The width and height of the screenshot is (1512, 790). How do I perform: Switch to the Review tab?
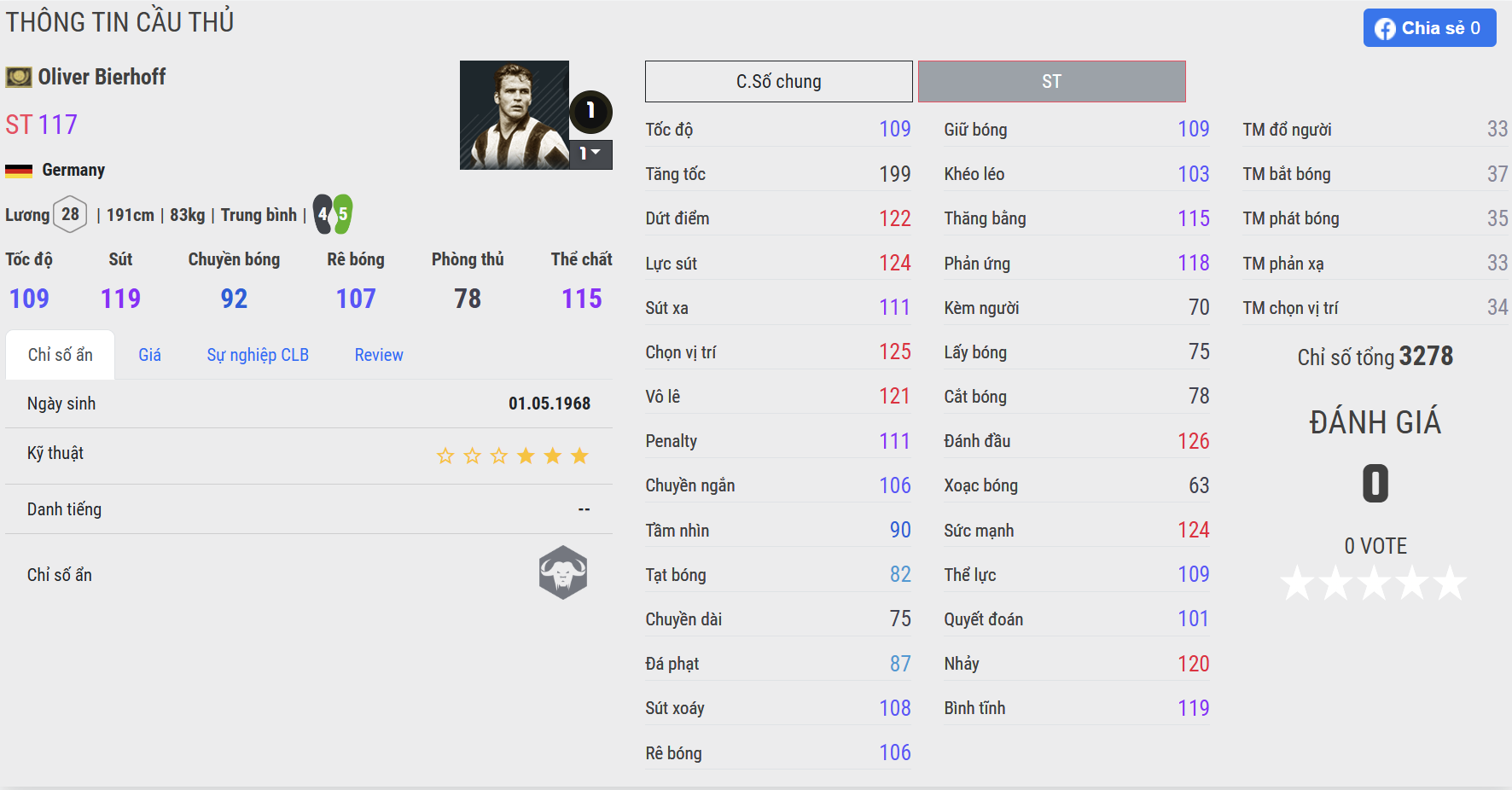[379, 355]
